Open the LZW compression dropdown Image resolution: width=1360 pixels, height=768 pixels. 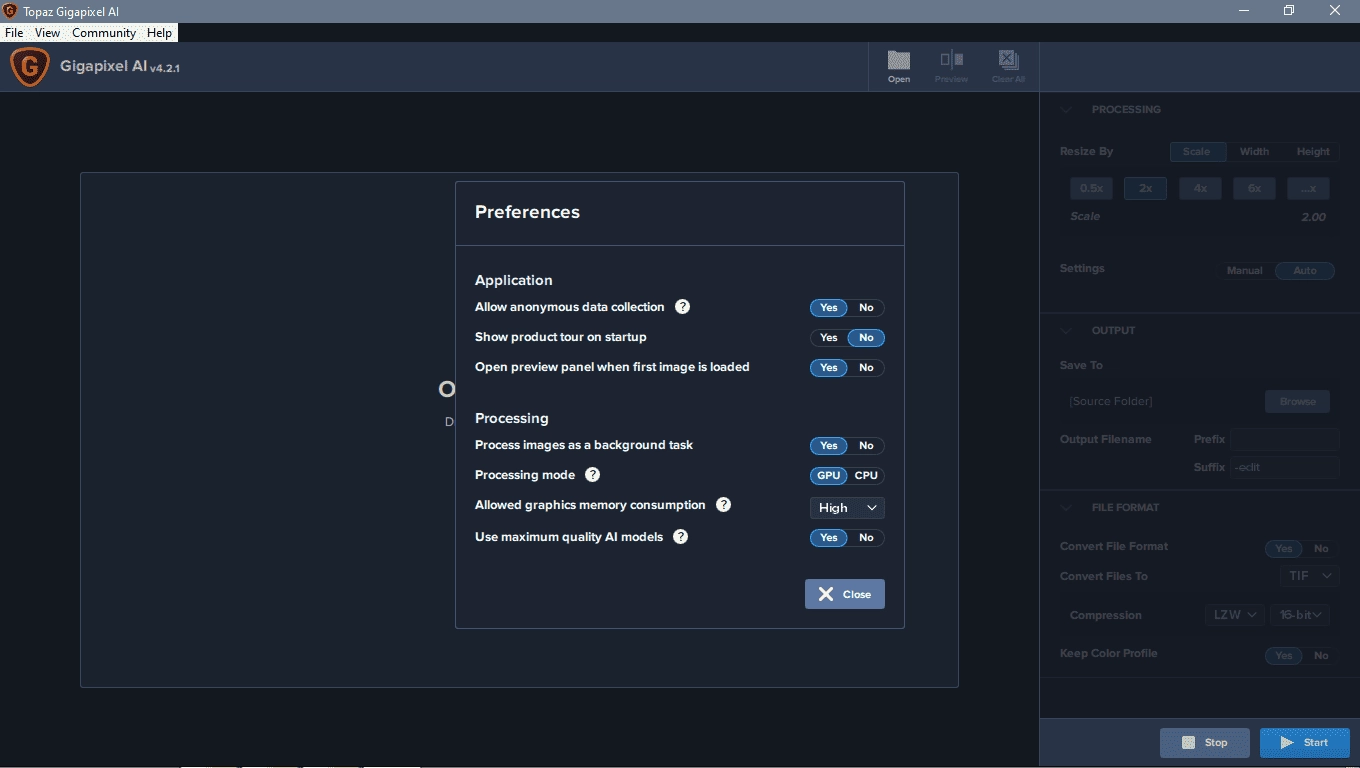(1234, 615)
